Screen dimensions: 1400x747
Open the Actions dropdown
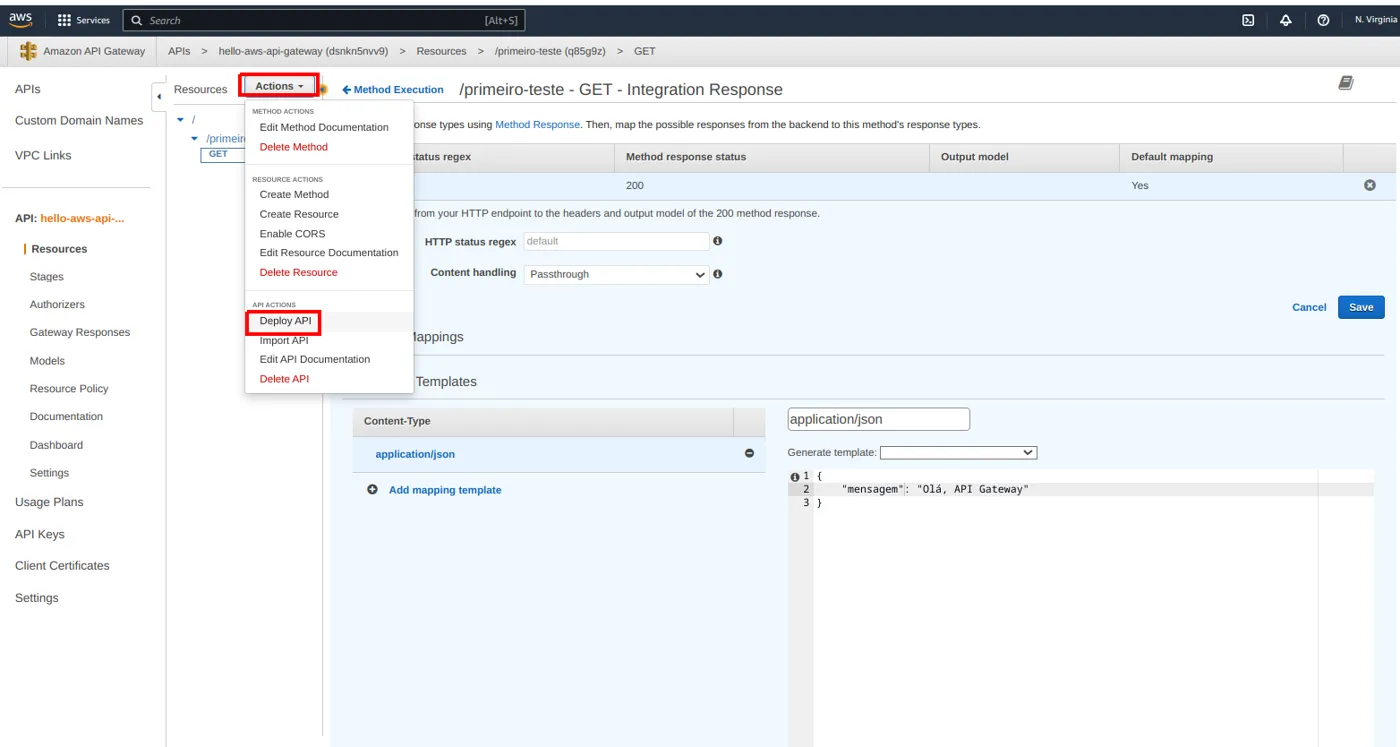(279, 86)
